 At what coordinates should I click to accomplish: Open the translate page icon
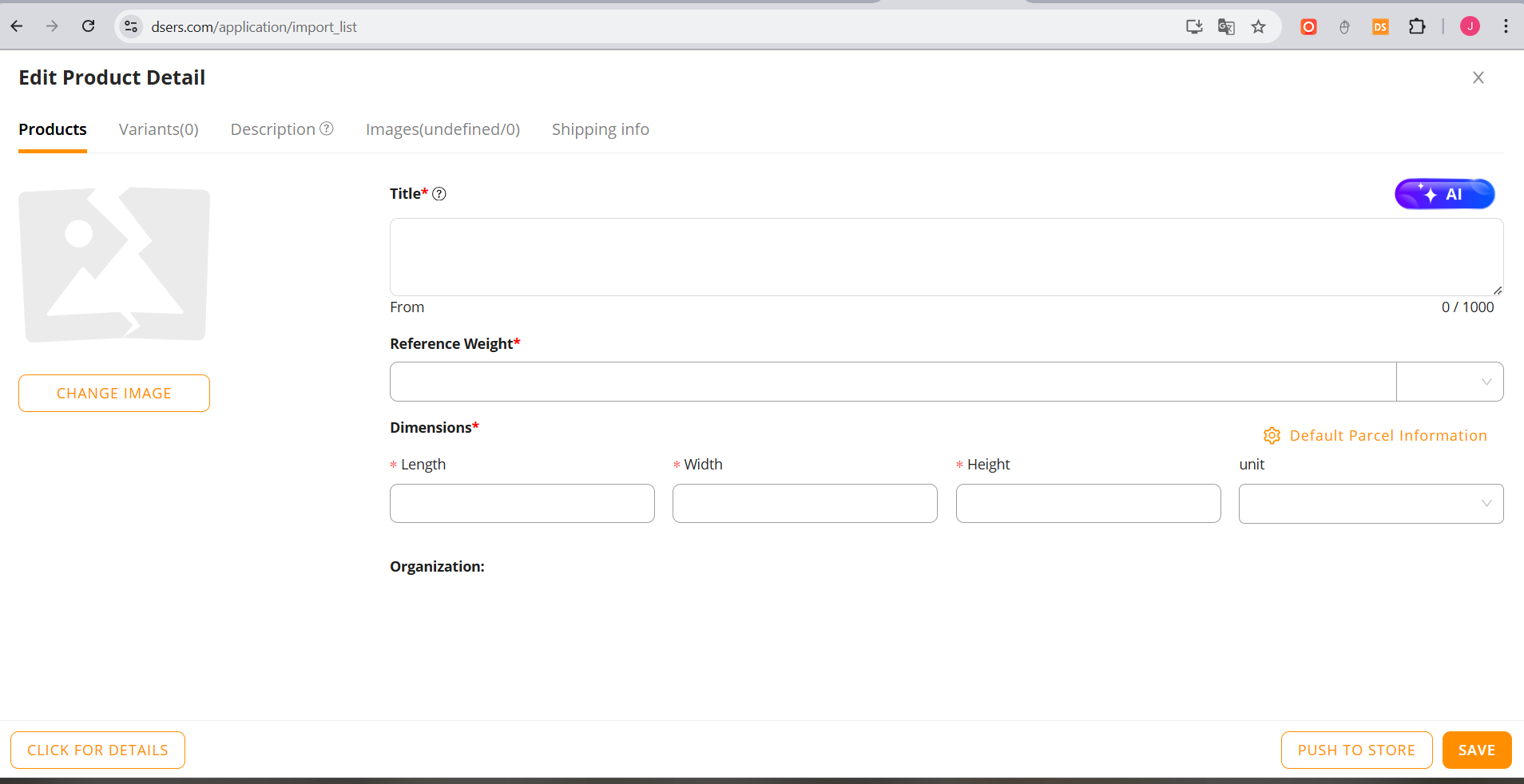tap(1226, 26)
